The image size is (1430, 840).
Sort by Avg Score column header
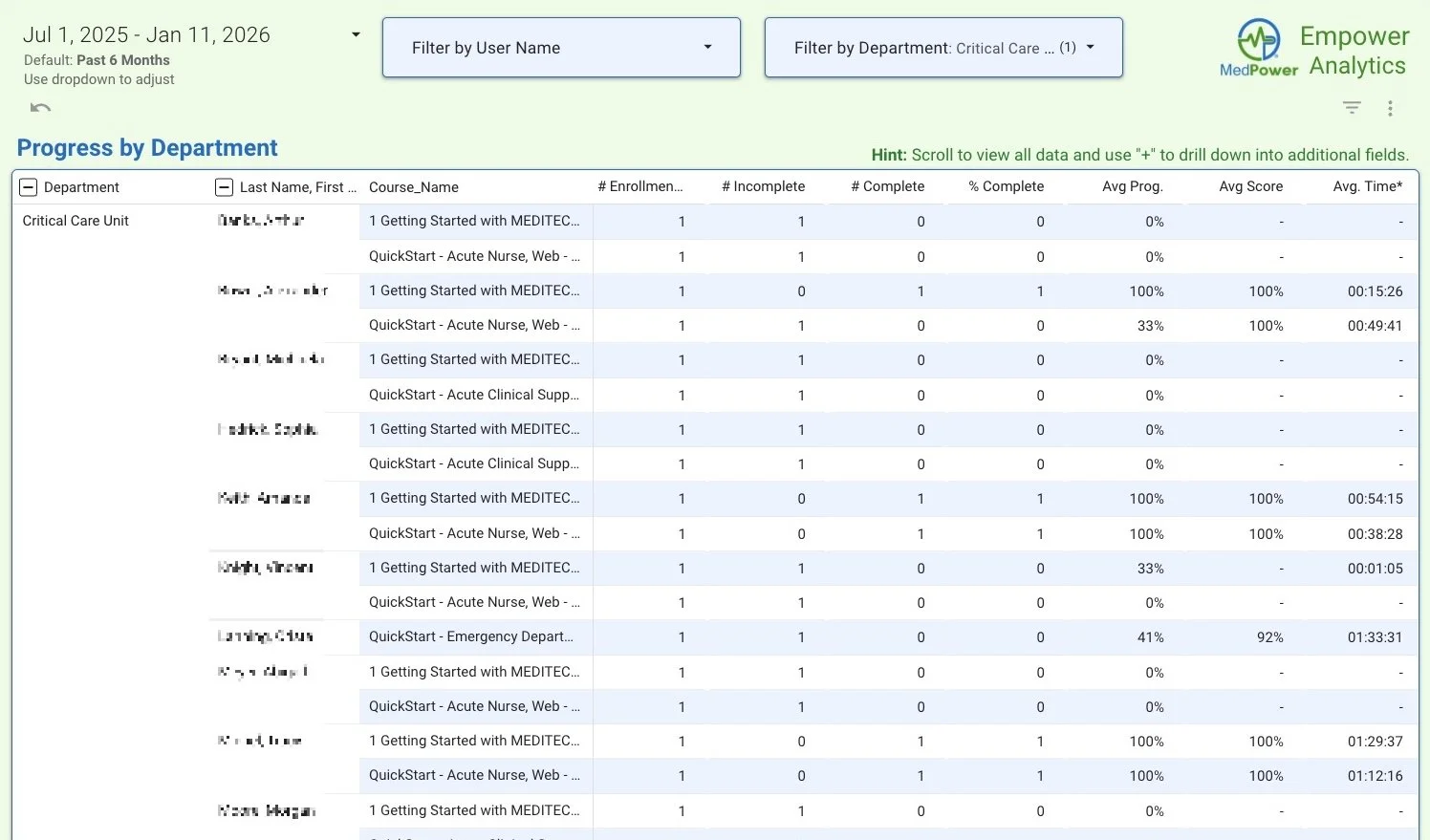[1251, 186]
